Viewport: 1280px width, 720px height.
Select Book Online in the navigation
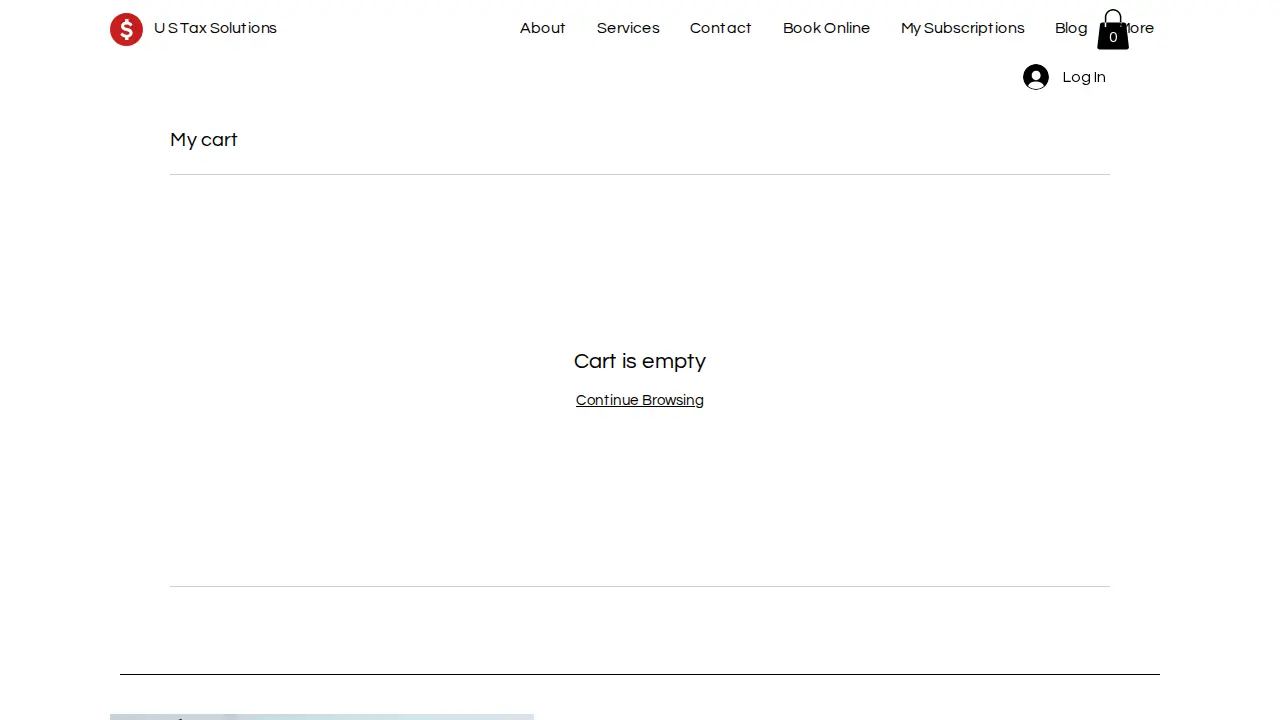click(827, 28)
